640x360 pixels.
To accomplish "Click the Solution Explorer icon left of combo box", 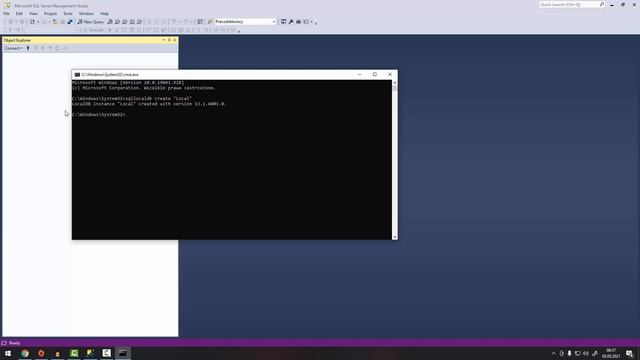I will click(x=200, y=22).
